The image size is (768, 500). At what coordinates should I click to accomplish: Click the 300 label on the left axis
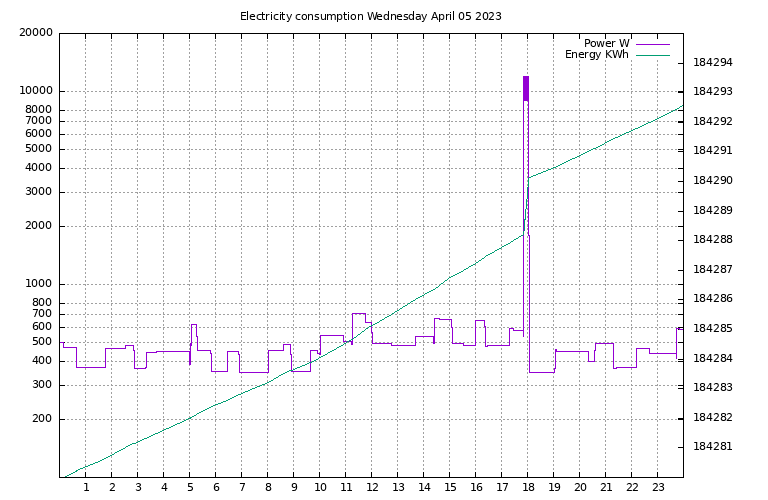point(42,385)
